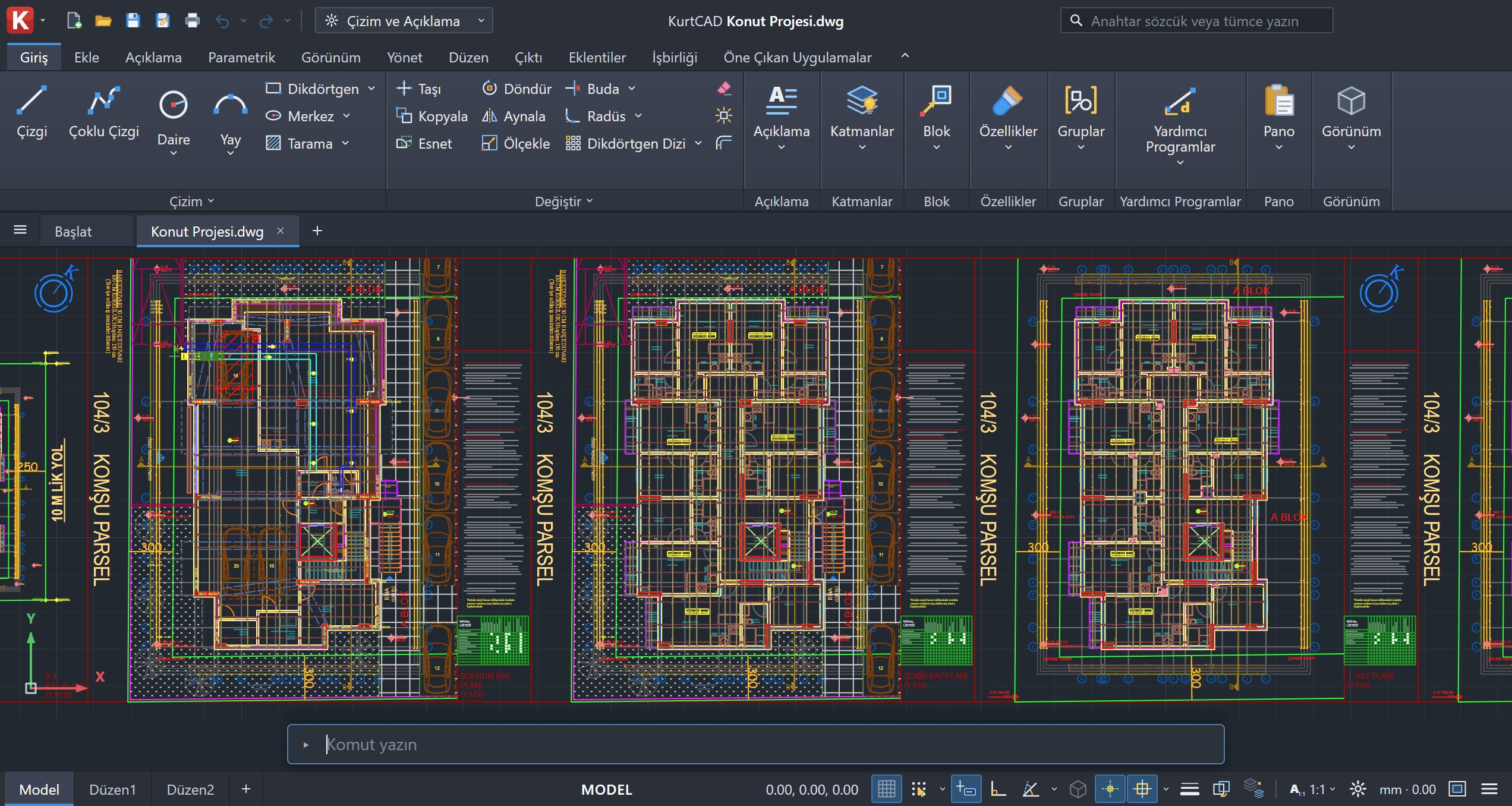Click the Komut yazın command input

(x=755, y=744)
